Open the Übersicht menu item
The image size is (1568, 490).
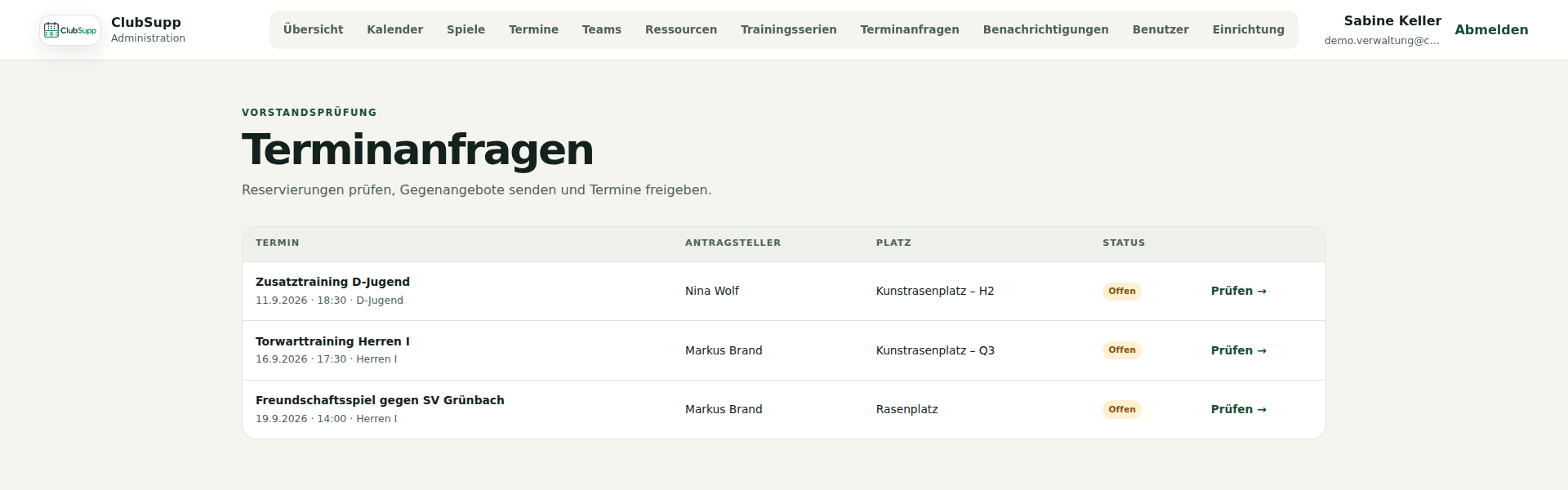pyautogui.click(x=314, y=29)
